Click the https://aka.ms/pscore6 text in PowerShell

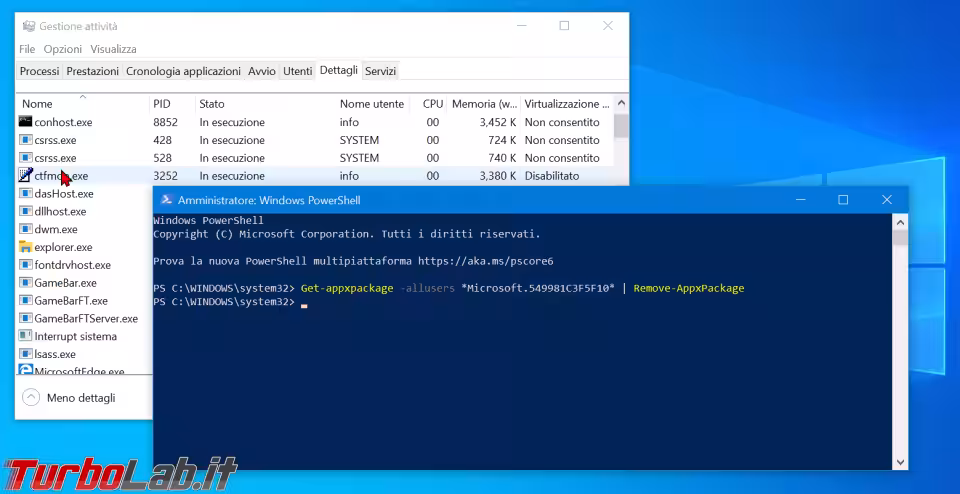pyautogui.click(x=486, y=261)
